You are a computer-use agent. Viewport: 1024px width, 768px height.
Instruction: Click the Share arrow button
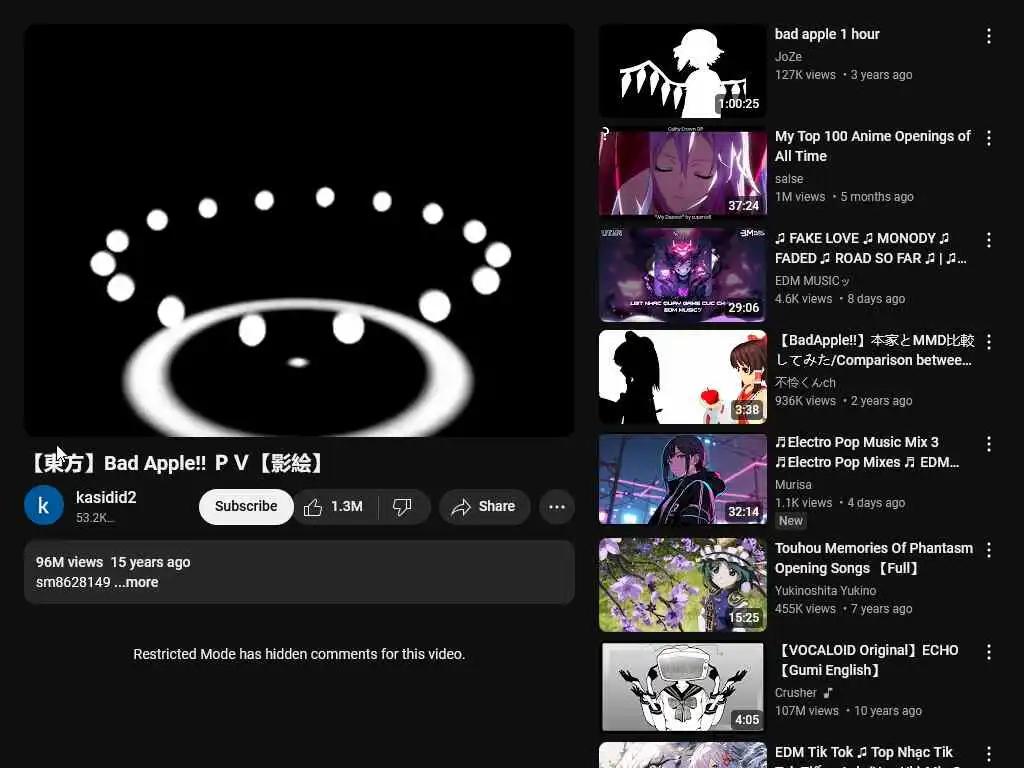484,507
